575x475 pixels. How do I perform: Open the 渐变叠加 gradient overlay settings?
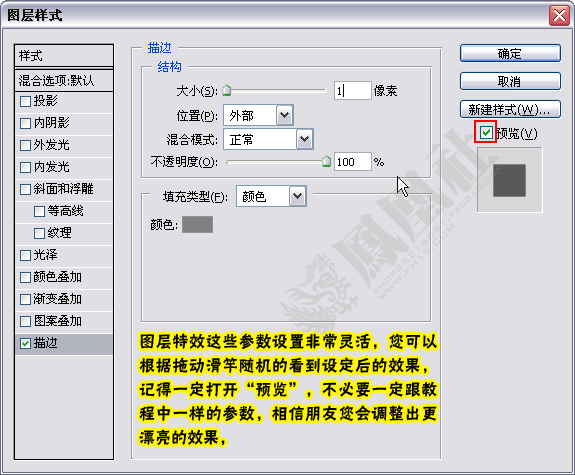point(64,299)
